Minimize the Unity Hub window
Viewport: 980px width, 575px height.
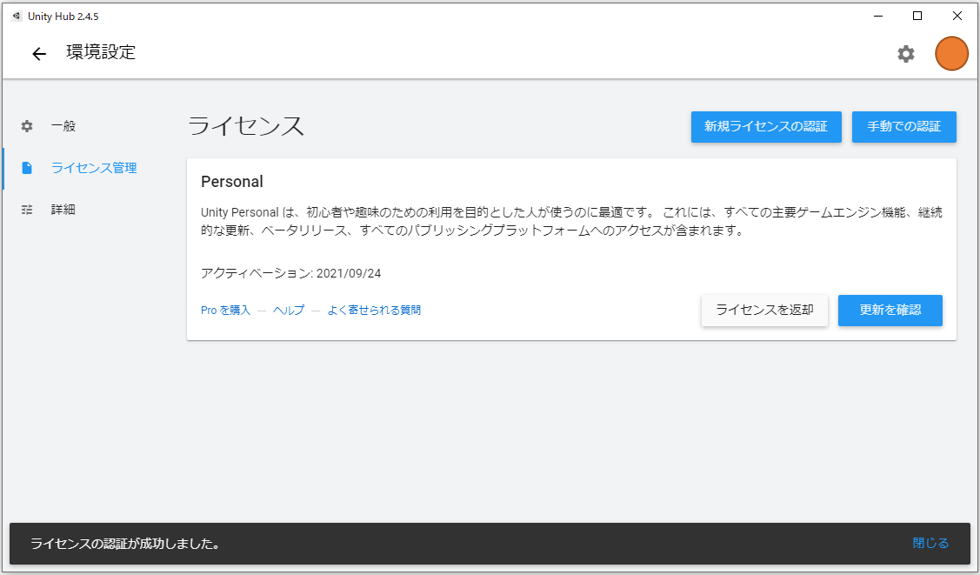[x=878, y=16]
